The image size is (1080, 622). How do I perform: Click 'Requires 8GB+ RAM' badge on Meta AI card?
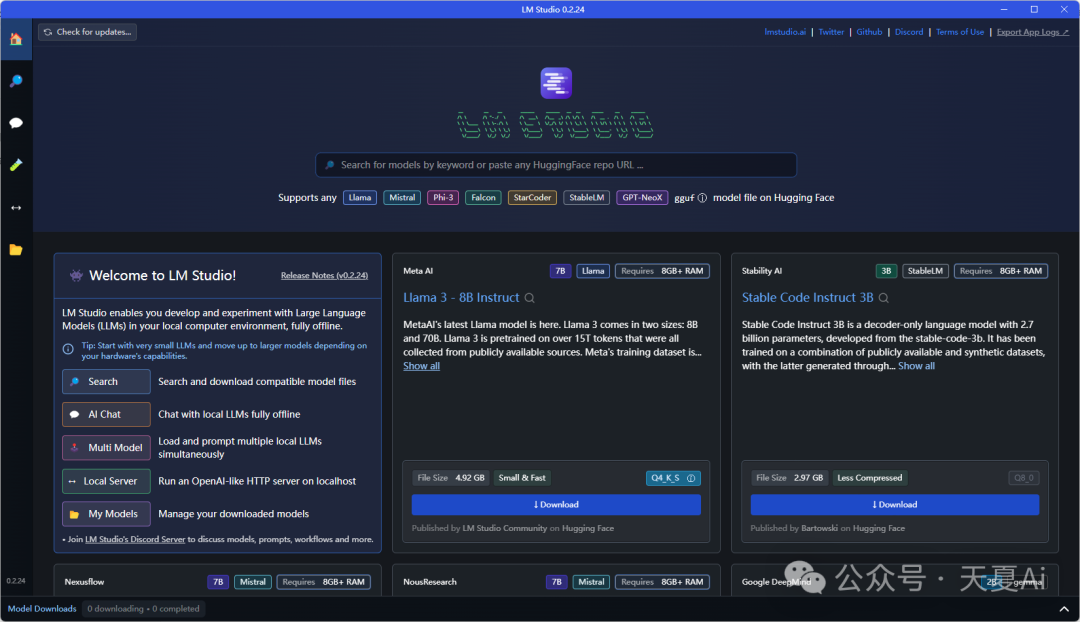tap(662, 271)
